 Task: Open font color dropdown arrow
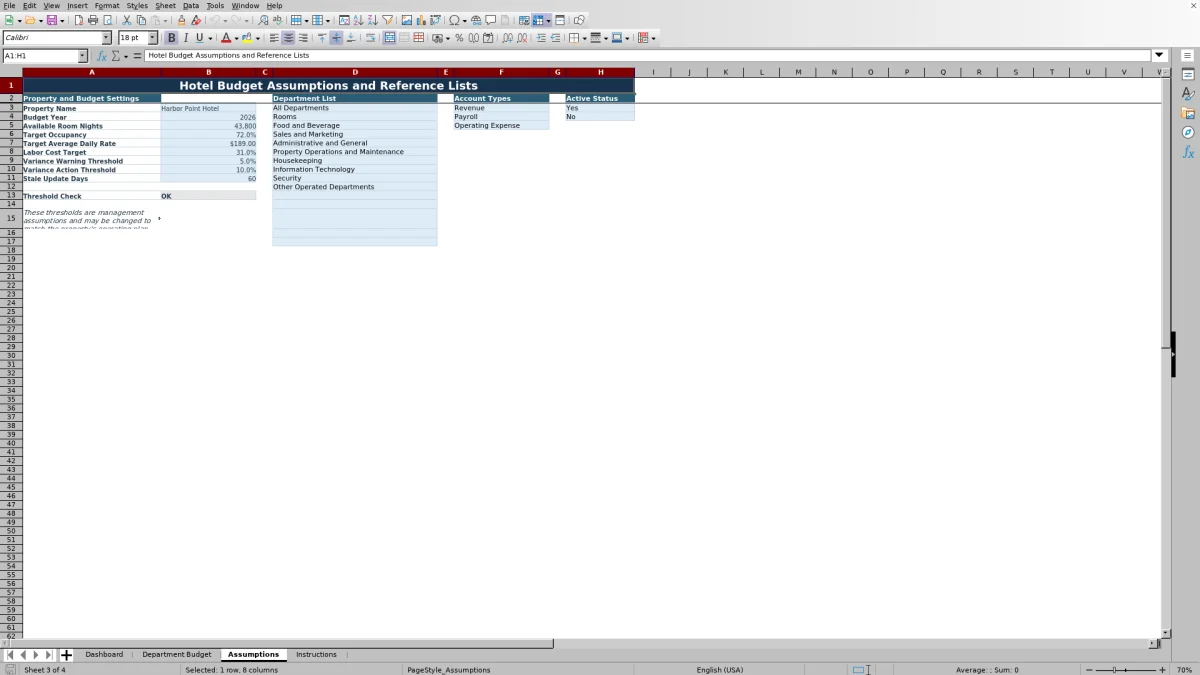236,39
